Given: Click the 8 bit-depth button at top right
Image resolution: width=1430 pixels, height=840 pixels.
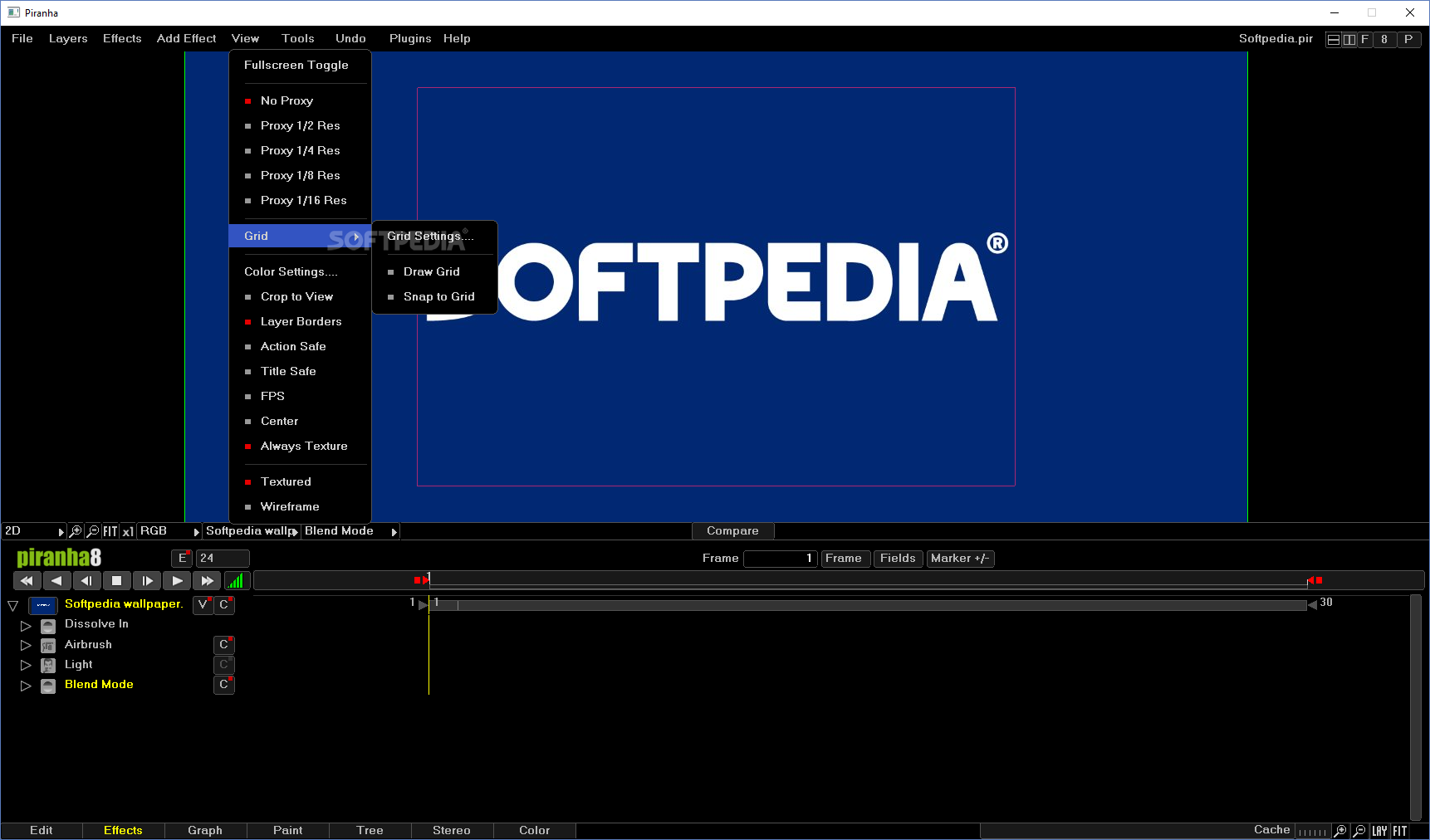Looking at the screenshot, I should click(1384, 39).
